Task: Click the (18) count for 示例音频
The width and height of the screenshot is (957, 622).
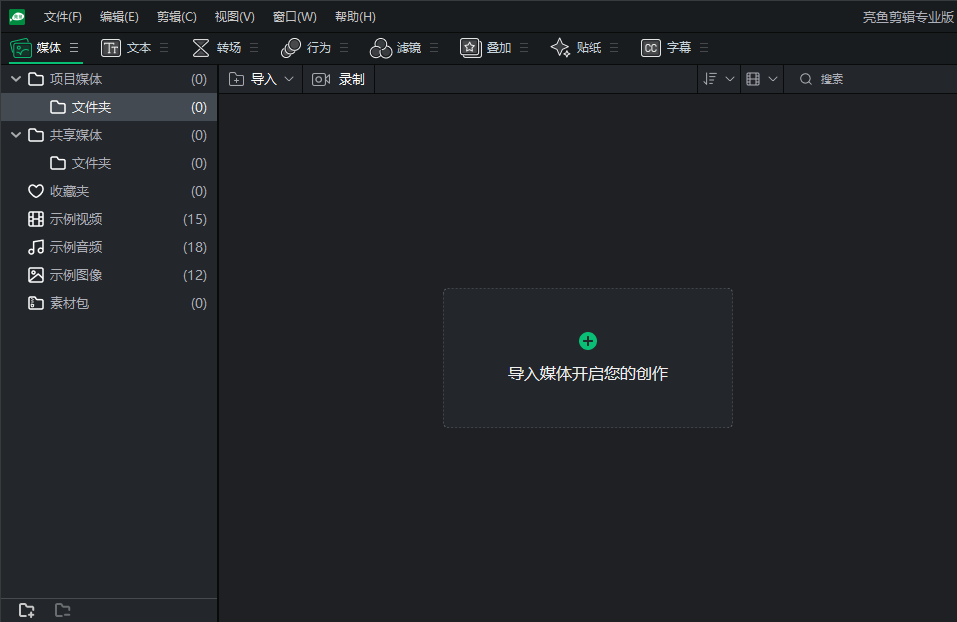Action: (195, 247)
